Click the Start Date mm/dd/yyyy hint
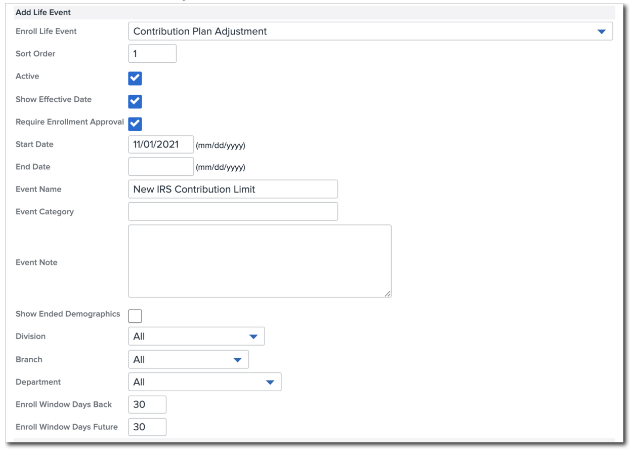634x455 pixels. tap(220, 145)
